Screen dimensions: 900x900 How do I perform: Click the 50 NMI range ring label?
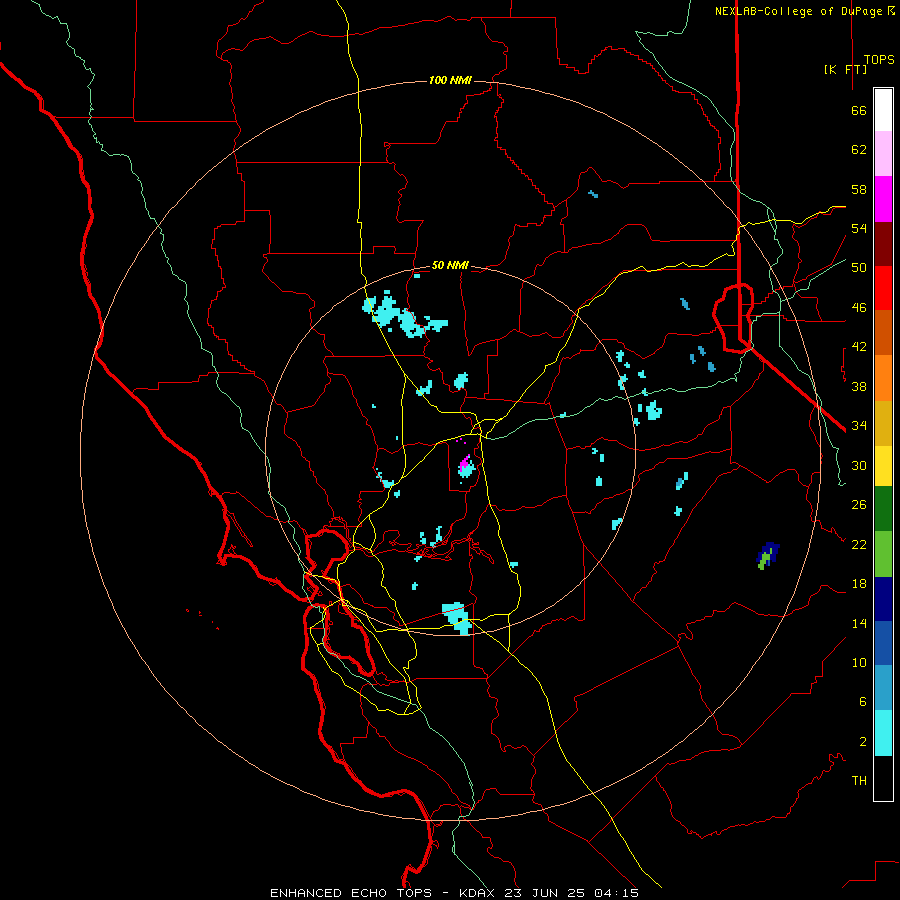coord(450,265)
